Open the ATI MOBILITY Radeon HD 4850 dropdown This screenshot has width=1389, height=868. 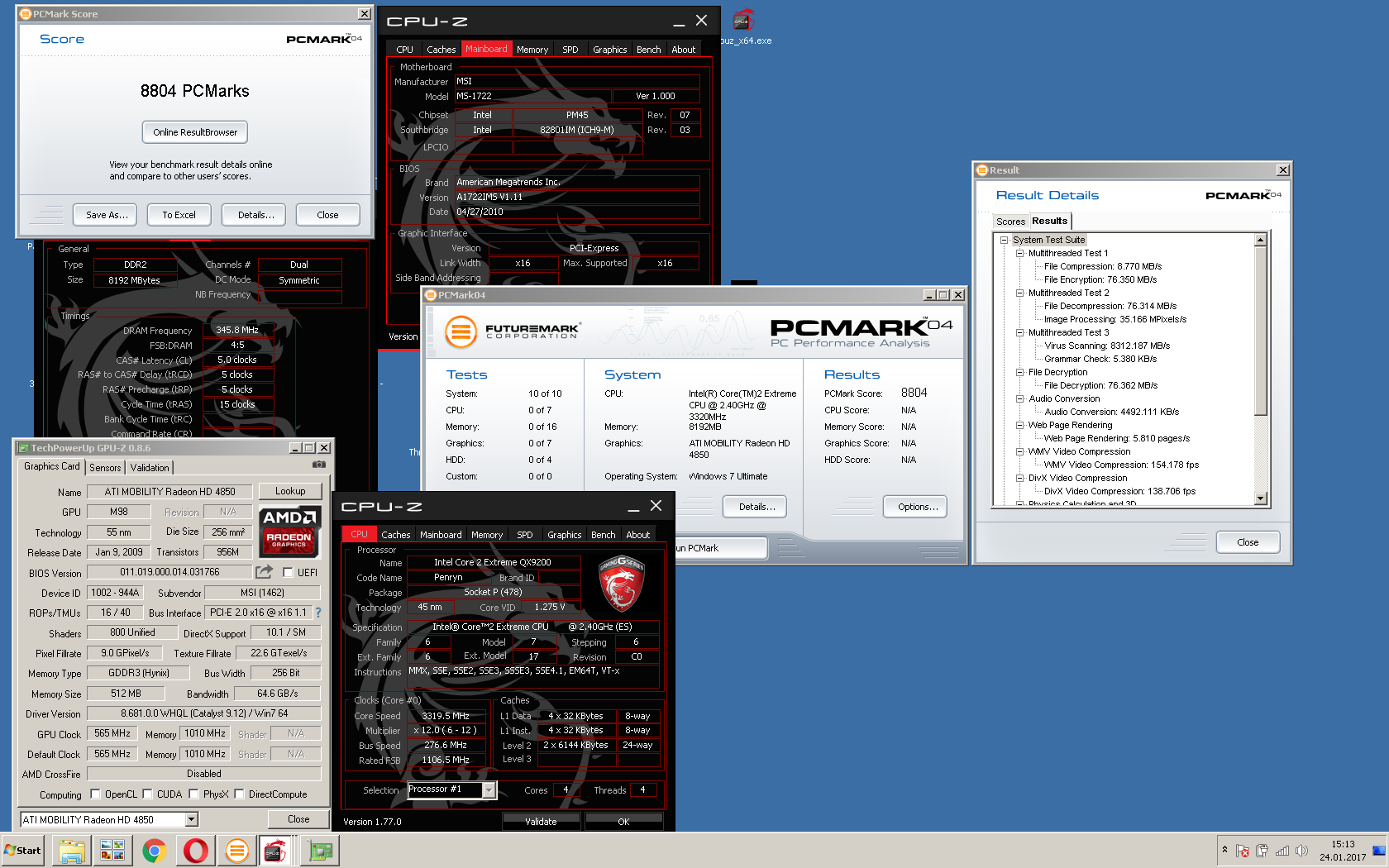coord(192,819)
